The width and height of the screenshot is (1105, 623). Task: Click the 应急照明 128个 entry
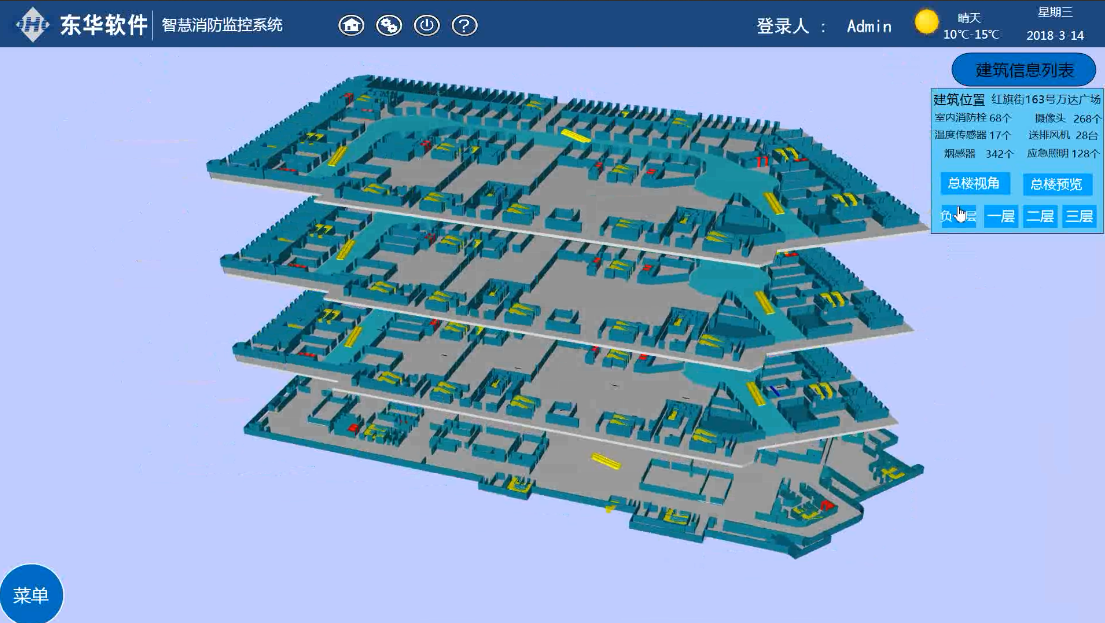[x=1062, y=154]
